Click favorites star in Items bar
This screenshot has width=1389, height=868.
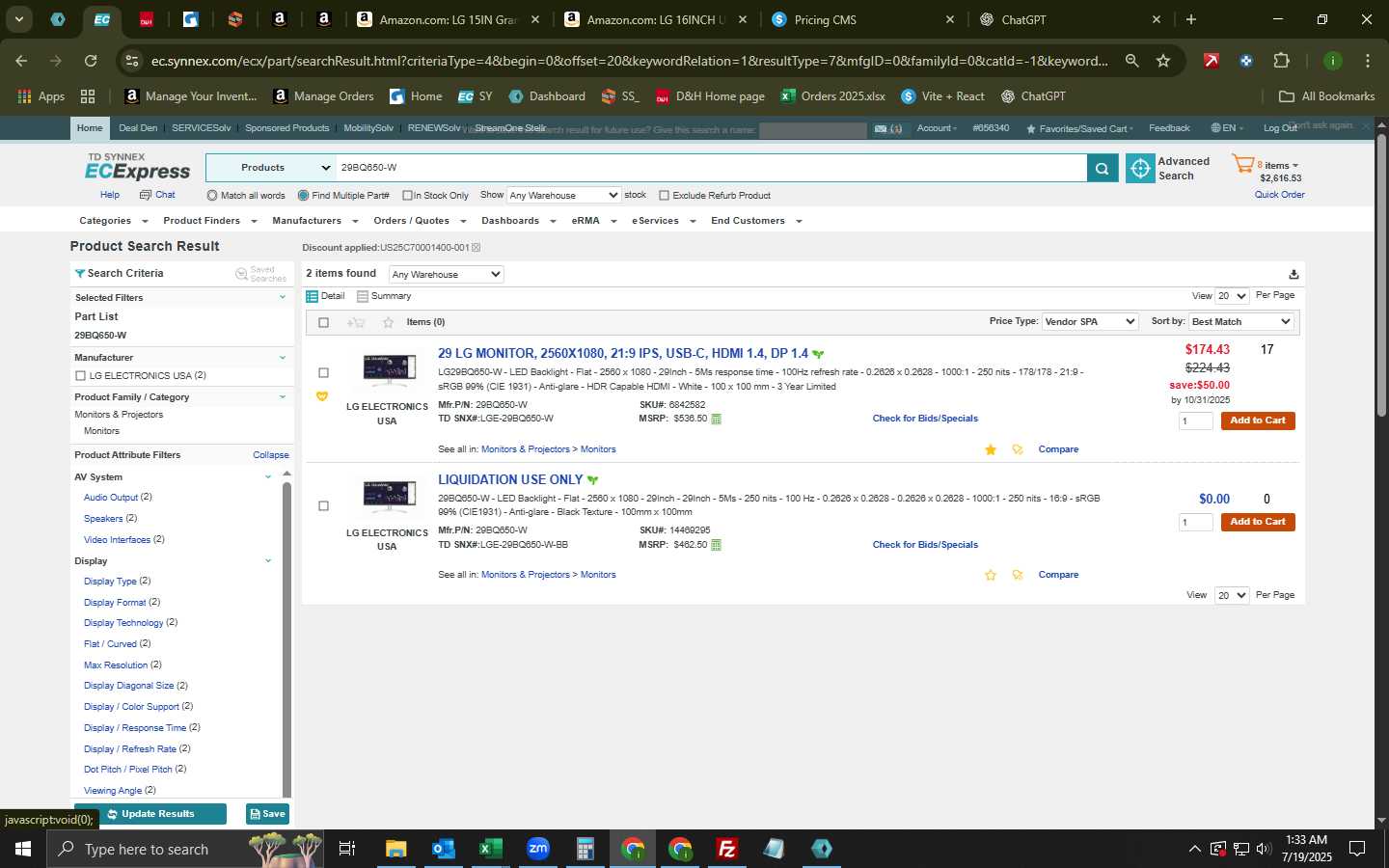pyautogui.click(x=388, y=323)
